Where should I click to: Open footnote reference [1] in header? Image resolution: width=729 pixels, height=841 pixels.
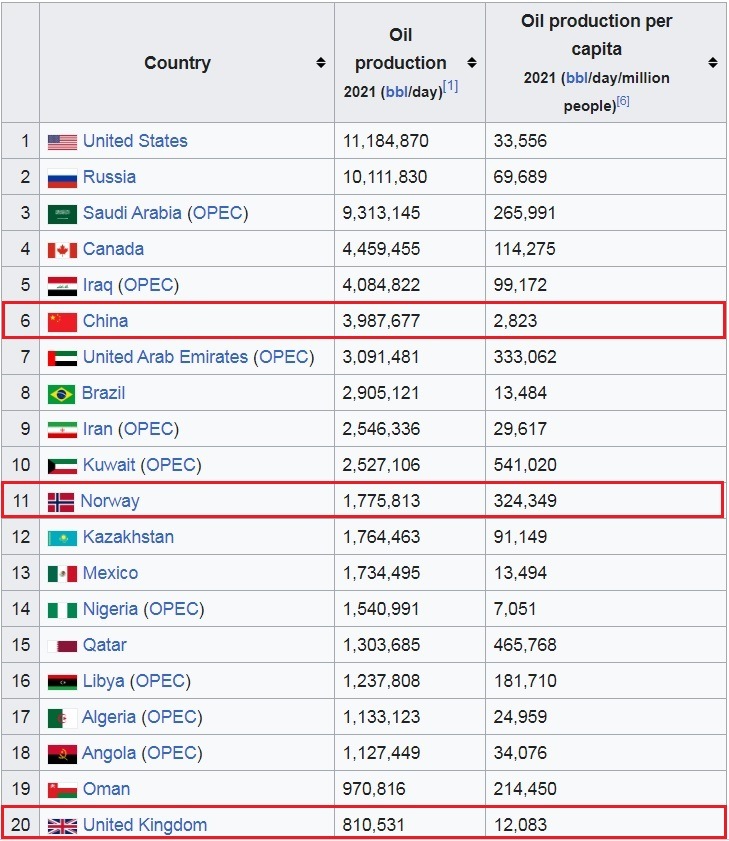(x=450, y=87)
